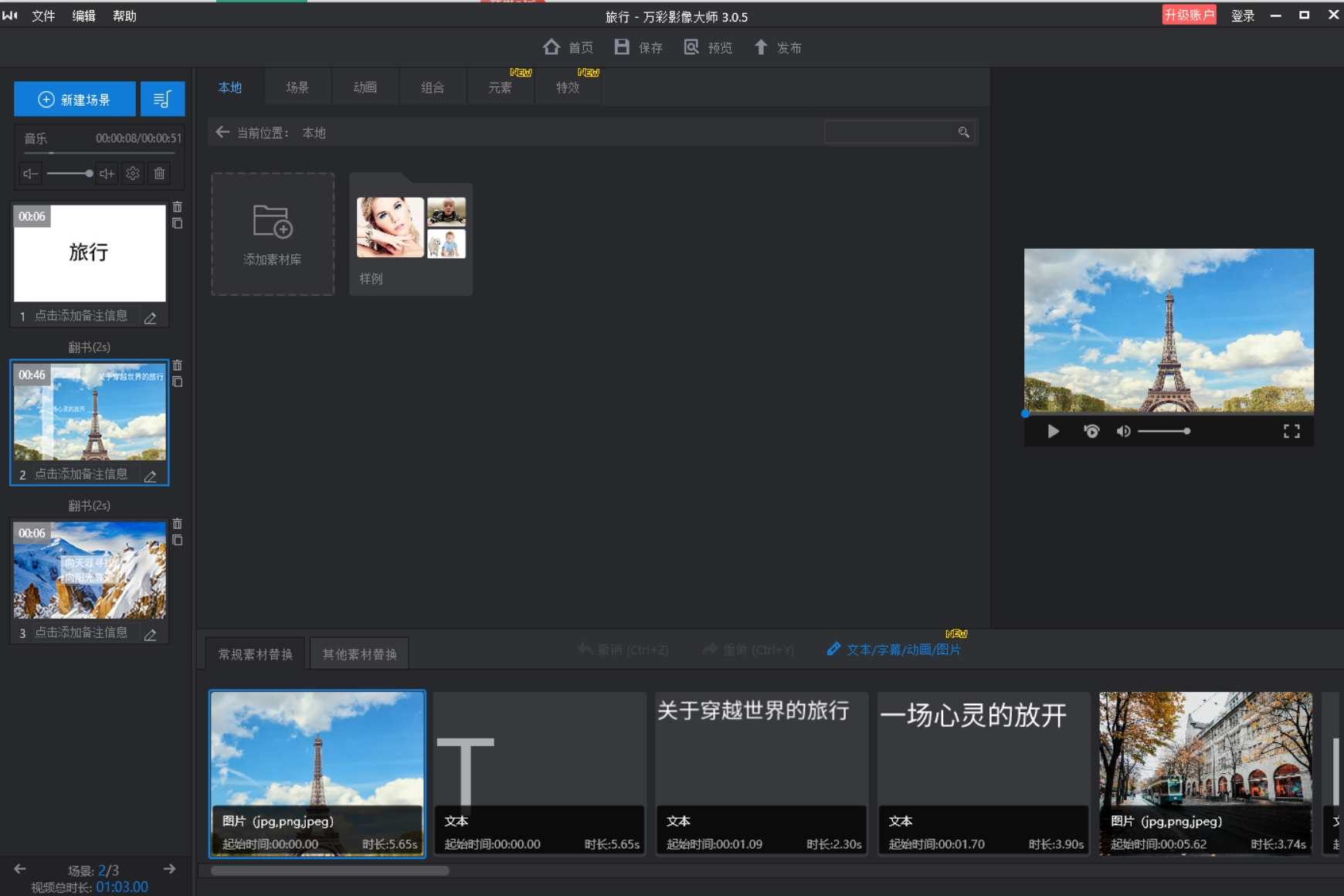
Task: Switch to the 元素 tab
Action: [x=501, y=87]
